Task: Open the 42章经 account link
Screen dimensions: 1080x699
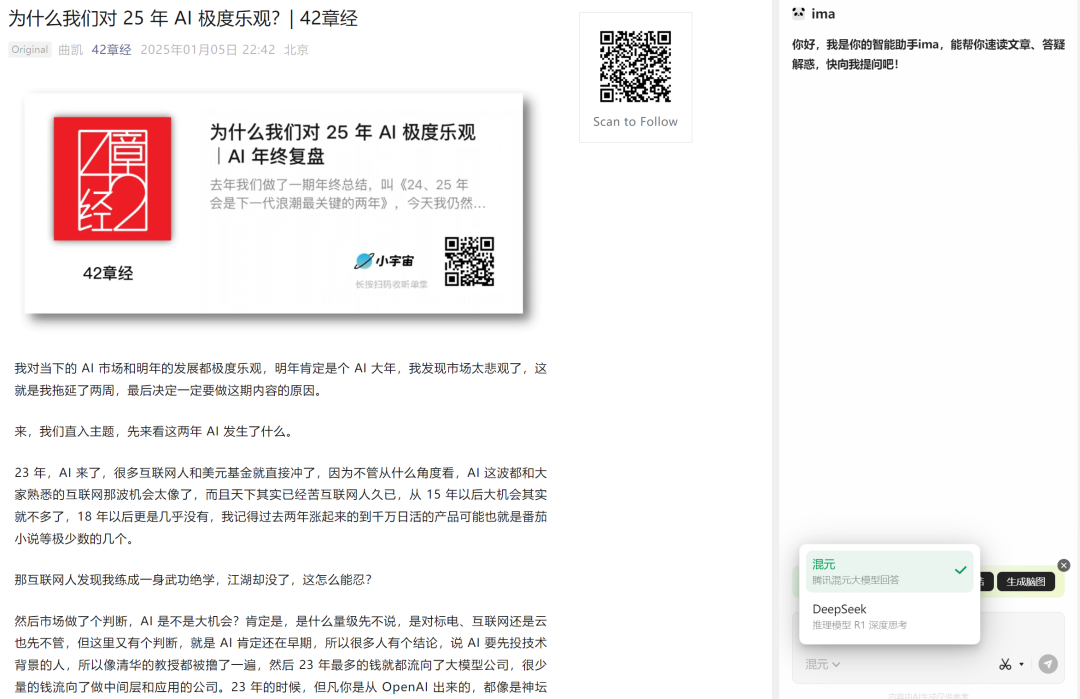Action: click(111, 49)
